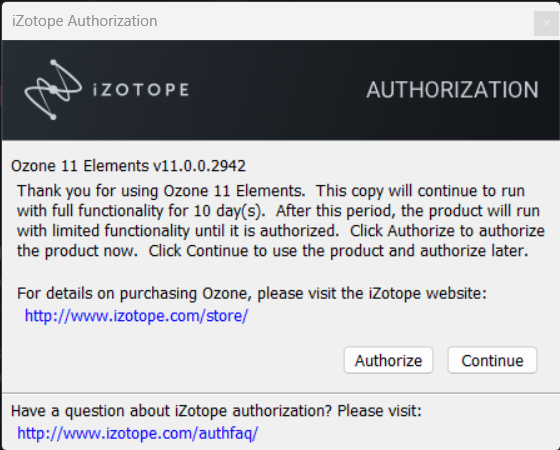Open the izotope.com/store link
560x450 pixels.
[x=136, y=316]
